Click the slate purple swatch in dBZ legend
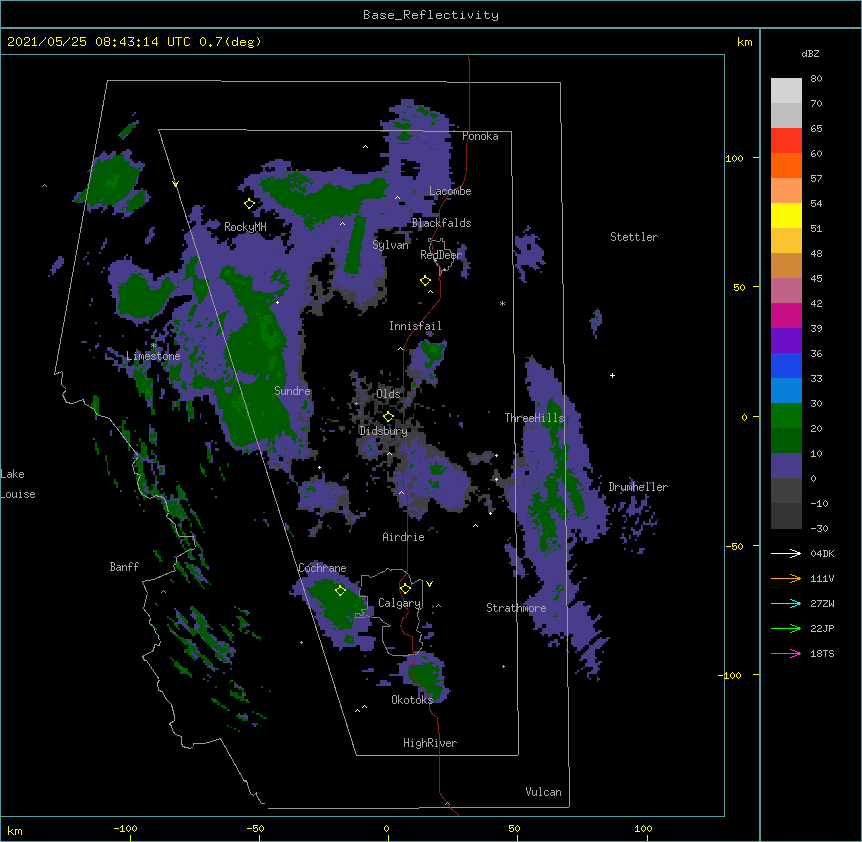Screen dimensions: 862x842 [x=786, y=466]
